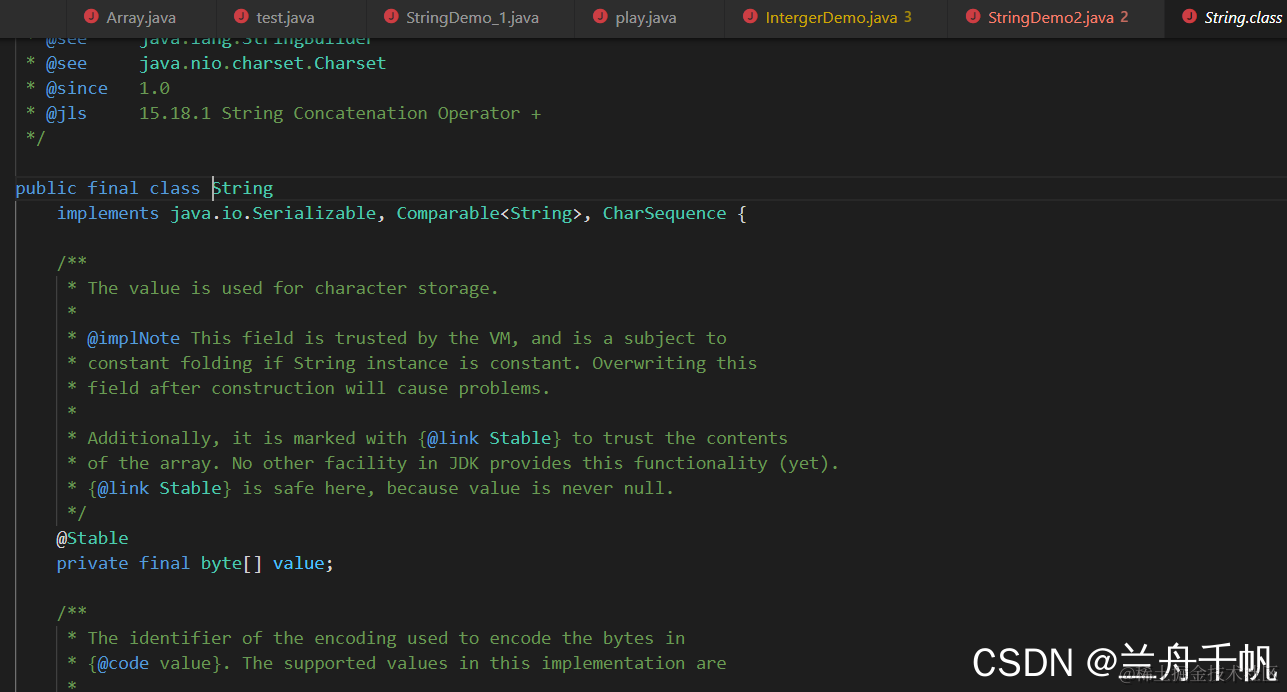Image resolution: width=1287 pixels, height=692 pixels.
Task: Click java.nio.charset.Charset in the @see line
Action: click(x=262, y=63)
